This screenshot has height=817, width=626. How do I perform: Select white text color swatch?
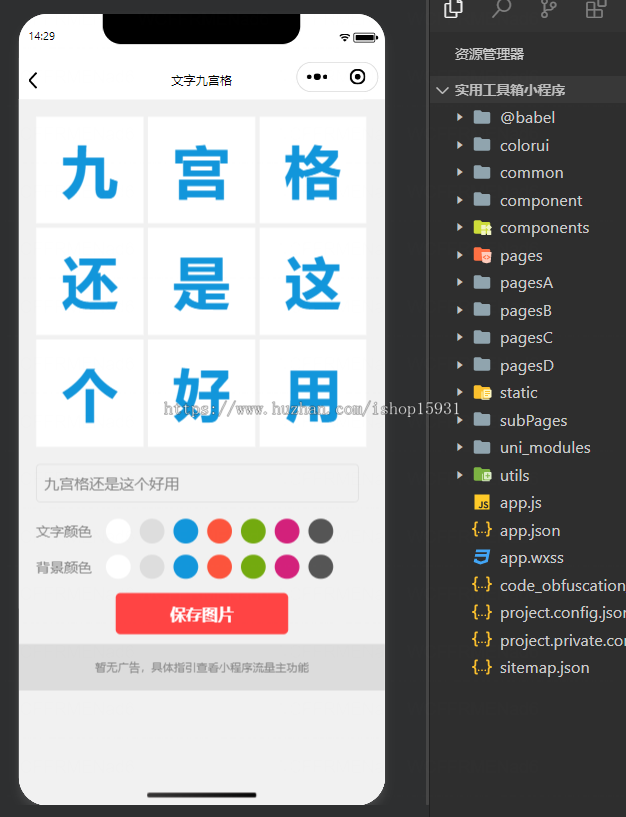[118, 531]
